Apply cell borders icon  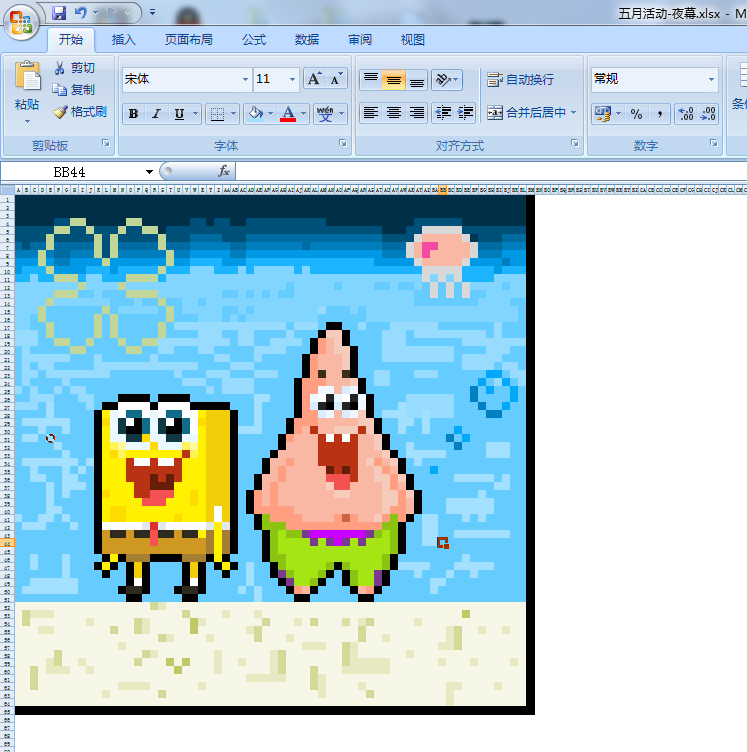pyautogui.click(x=218, y=114)
